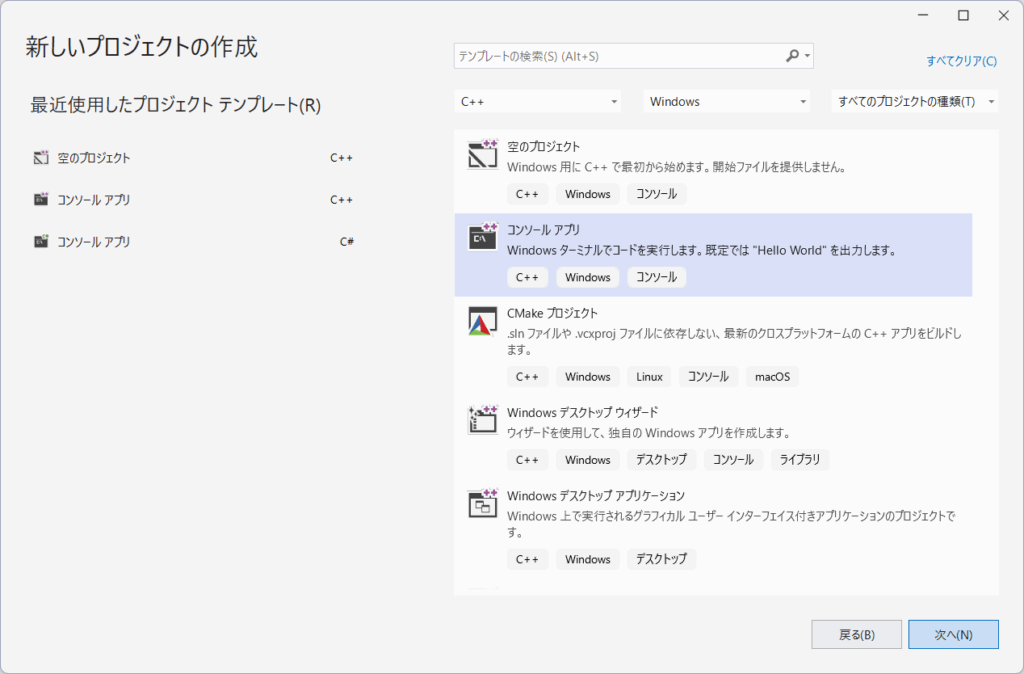Click the search magnifier icon
Screen dimensions: 1024x674
(792, 56)
